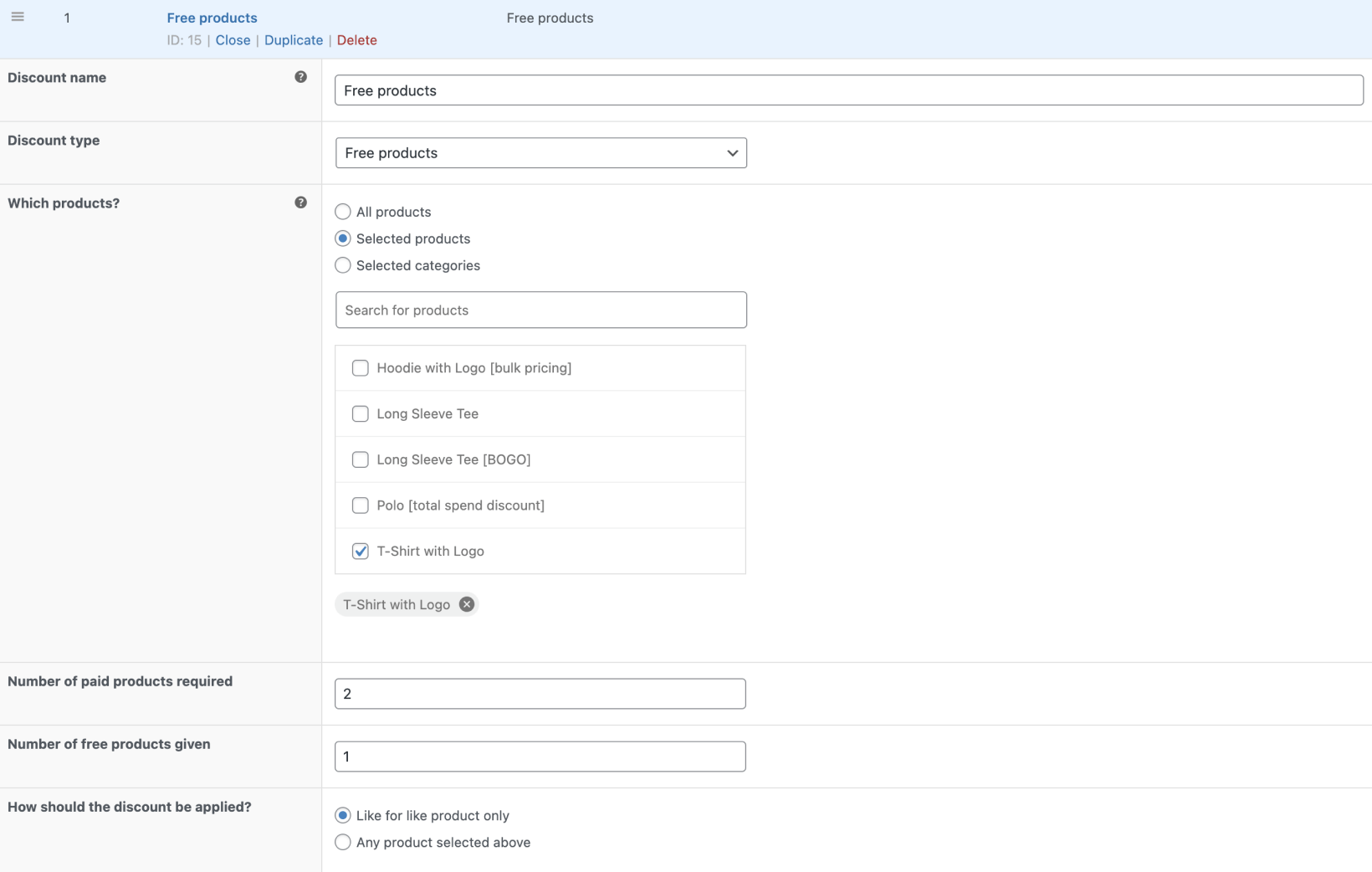The width and height of the screenshot is (1372, 872).
Task: Click help icon beside Discount name
Action: pyautogui.click(x=300, y=77)
